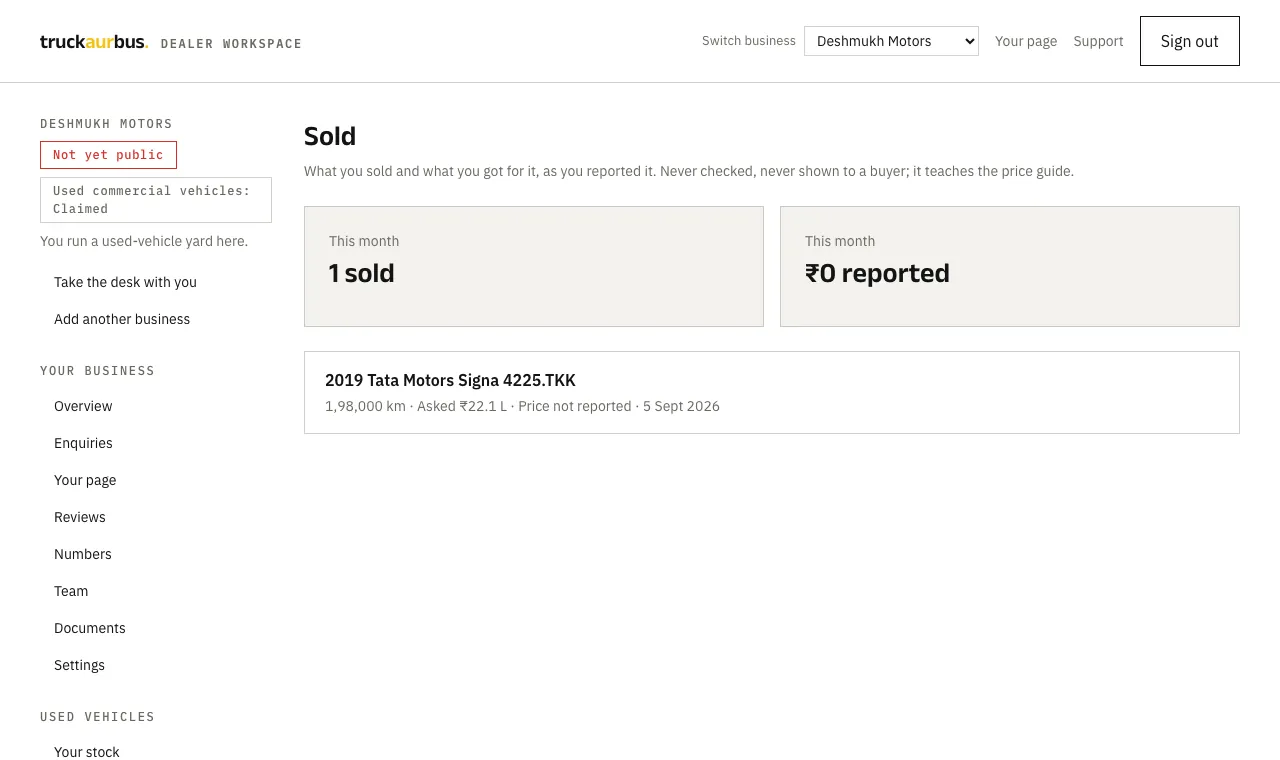
Task: Click 'You run a used-vehicle yard here.' text
Action: [x=144, y=241]
